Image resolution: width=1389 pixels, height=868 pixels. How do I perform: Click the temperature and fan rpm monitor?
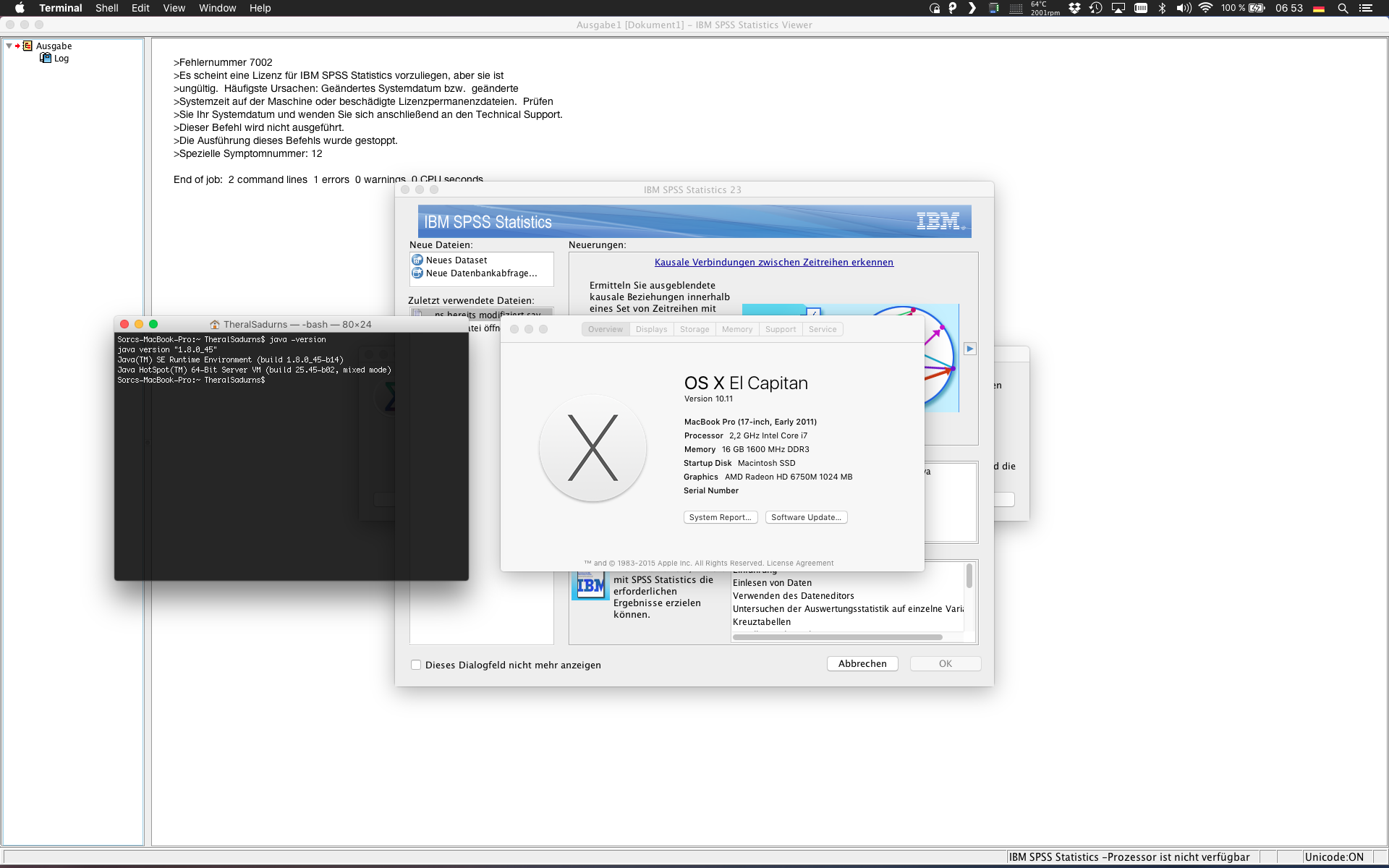coord(1045,8)
